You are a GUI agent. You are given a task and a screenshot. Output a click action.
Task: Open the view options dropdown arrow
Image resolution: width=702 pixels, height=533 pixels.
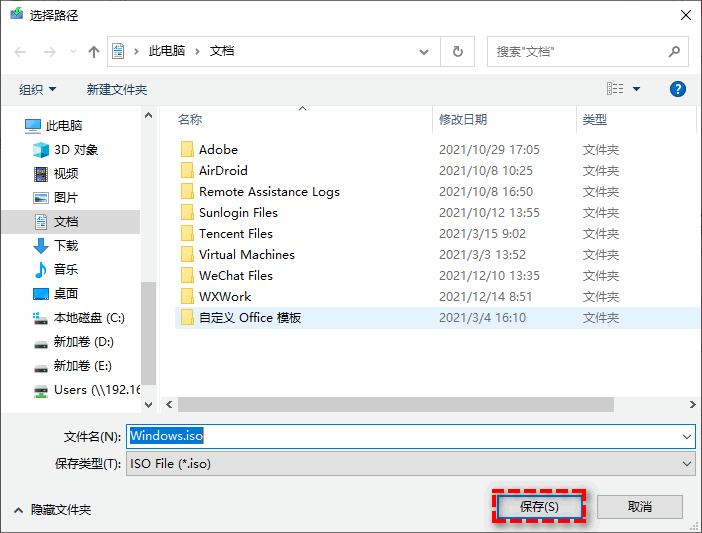pos(636,89)
